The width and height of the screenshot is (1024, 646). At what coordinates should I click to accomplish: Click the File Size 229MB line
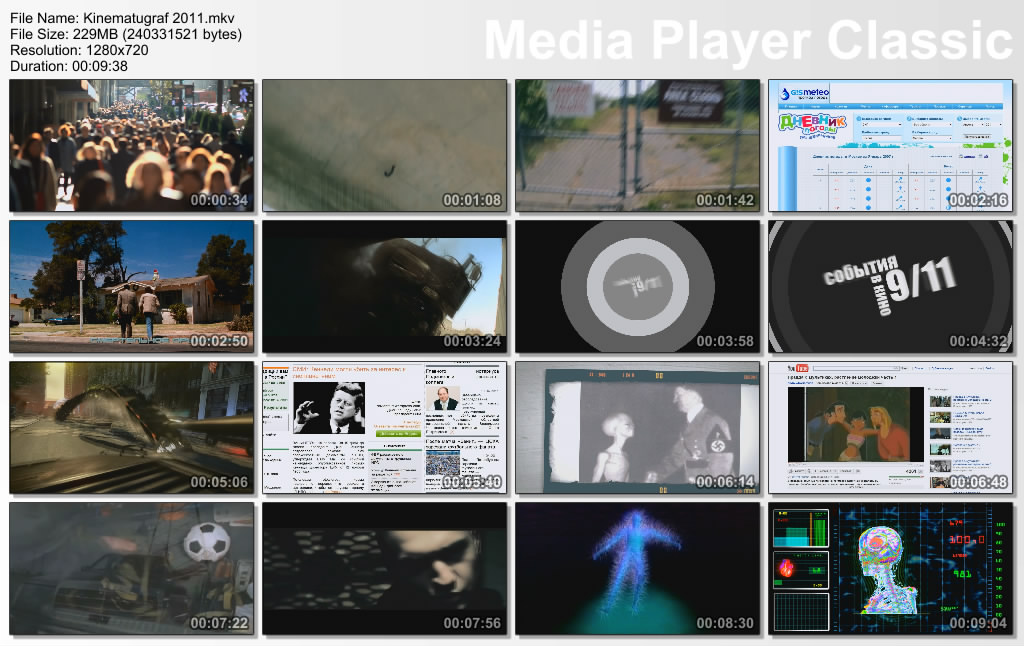point(125,34)
